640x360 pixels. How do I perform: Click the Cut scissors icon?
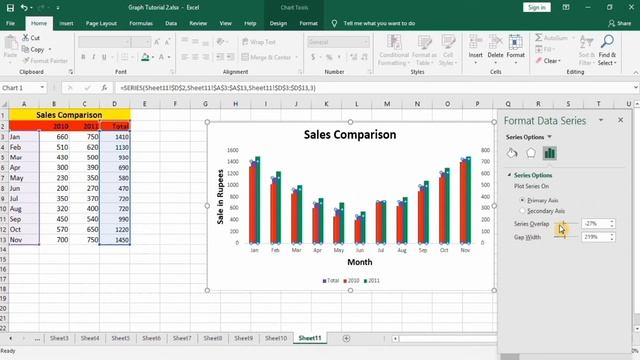[x=26, y=38]
